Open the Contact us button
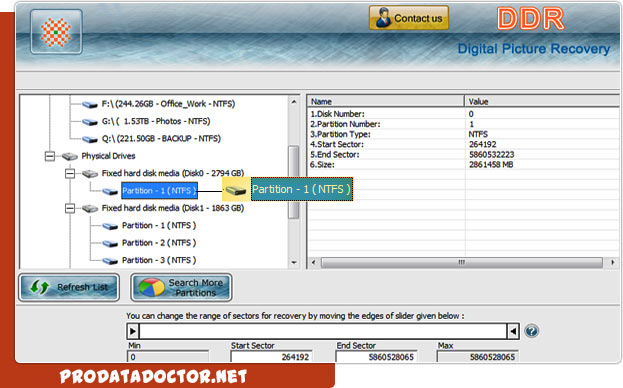This screenshot has width=623, height=388. [409, 18]
